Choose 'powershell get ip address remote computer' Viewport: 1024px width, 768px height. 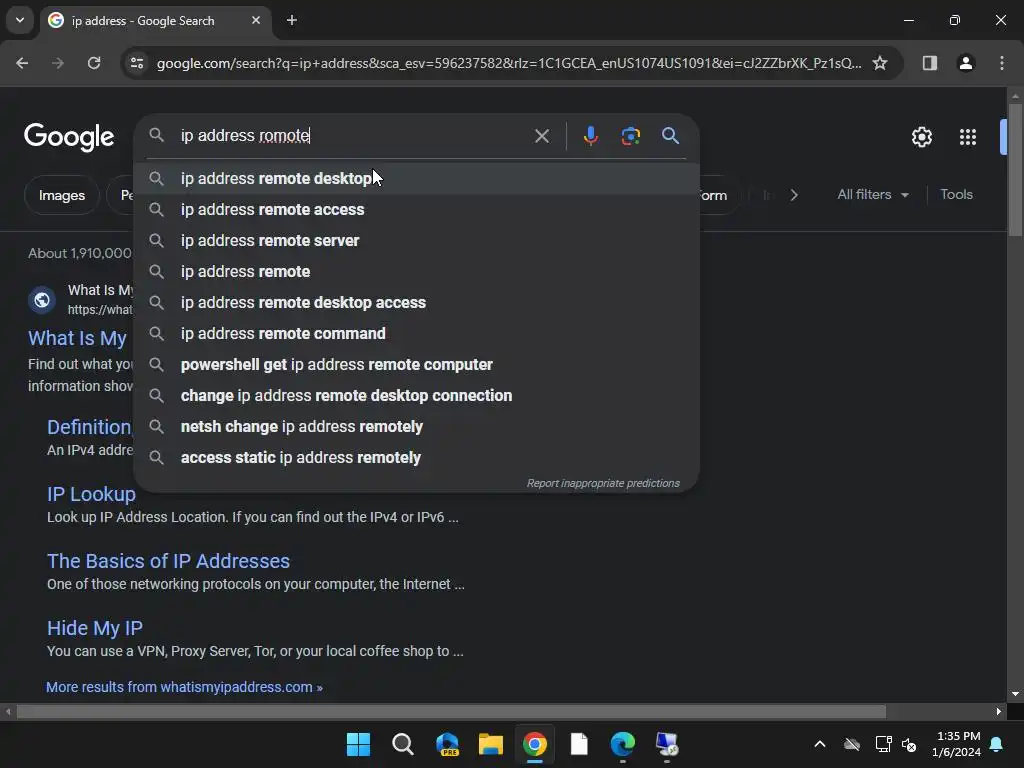416,364
